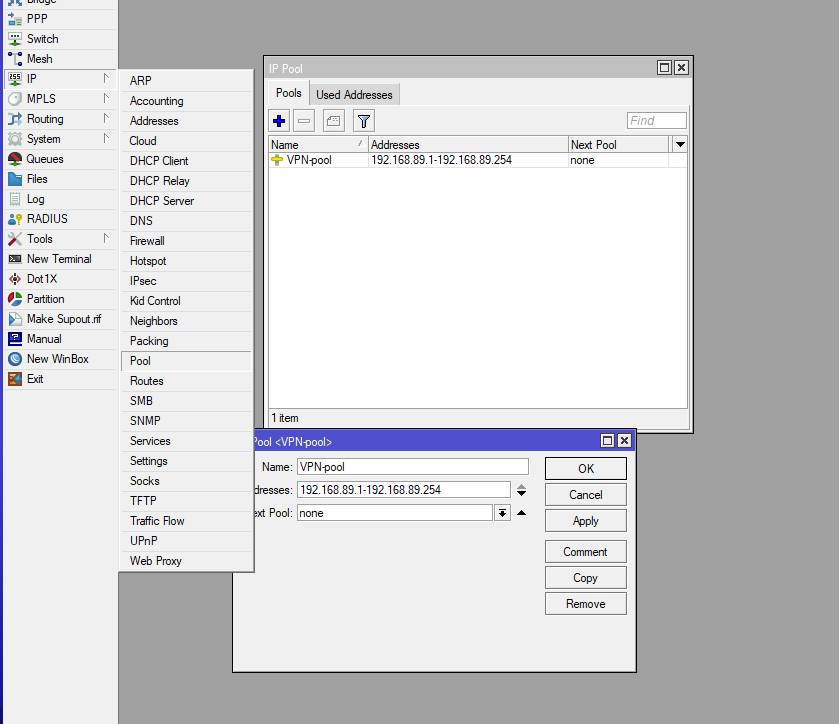
Task: Open DHCP Server from the IP submenu
Action: pyautogui.click(x=186, y=201)
